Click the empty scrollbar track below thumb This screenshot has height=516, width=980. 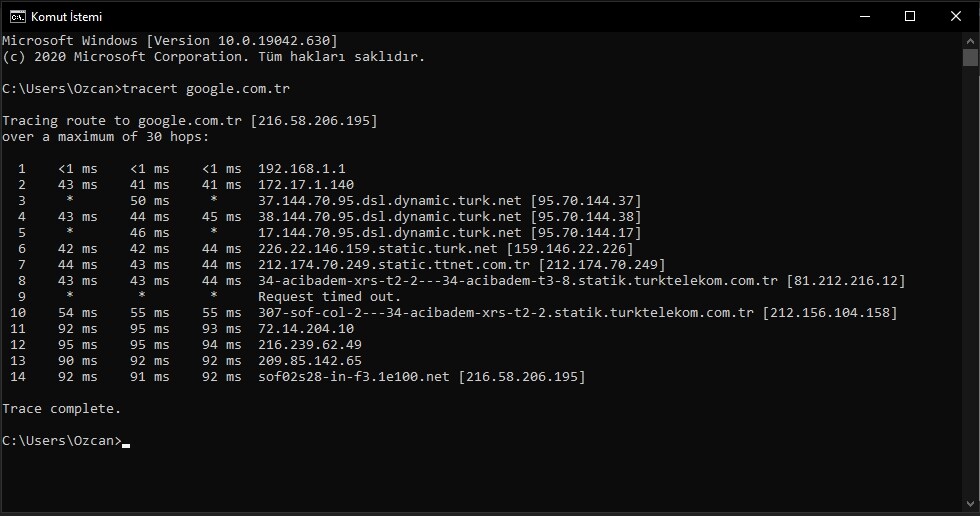(x=971, y=281)
